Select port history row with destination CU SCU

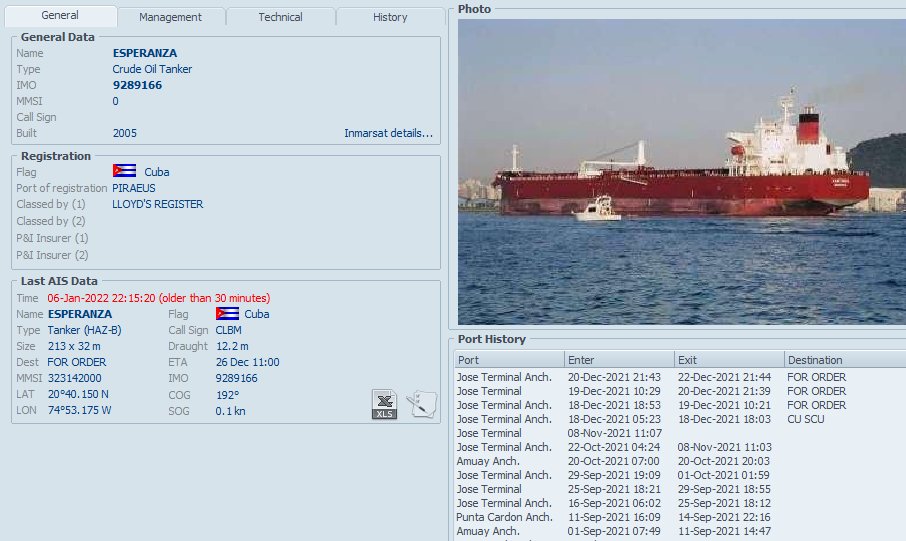click(680, 419)
